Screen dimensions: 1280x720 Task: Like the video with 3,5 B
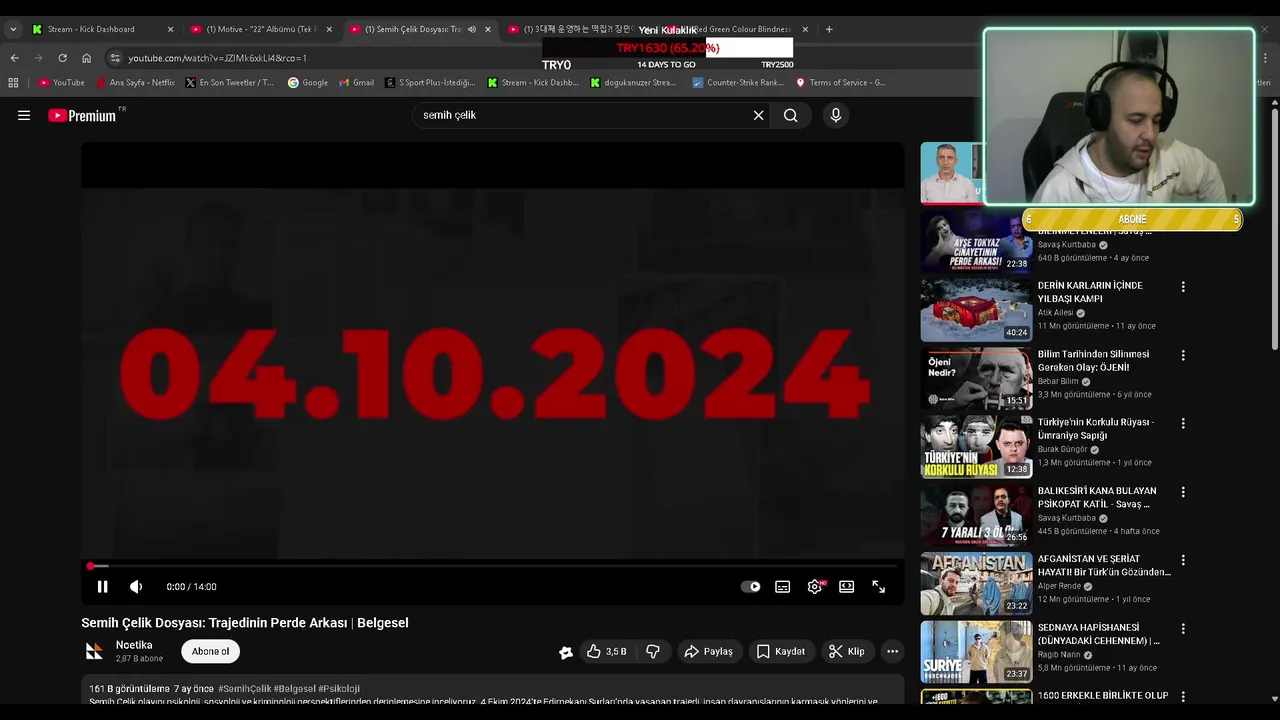(x=607, y=651)
